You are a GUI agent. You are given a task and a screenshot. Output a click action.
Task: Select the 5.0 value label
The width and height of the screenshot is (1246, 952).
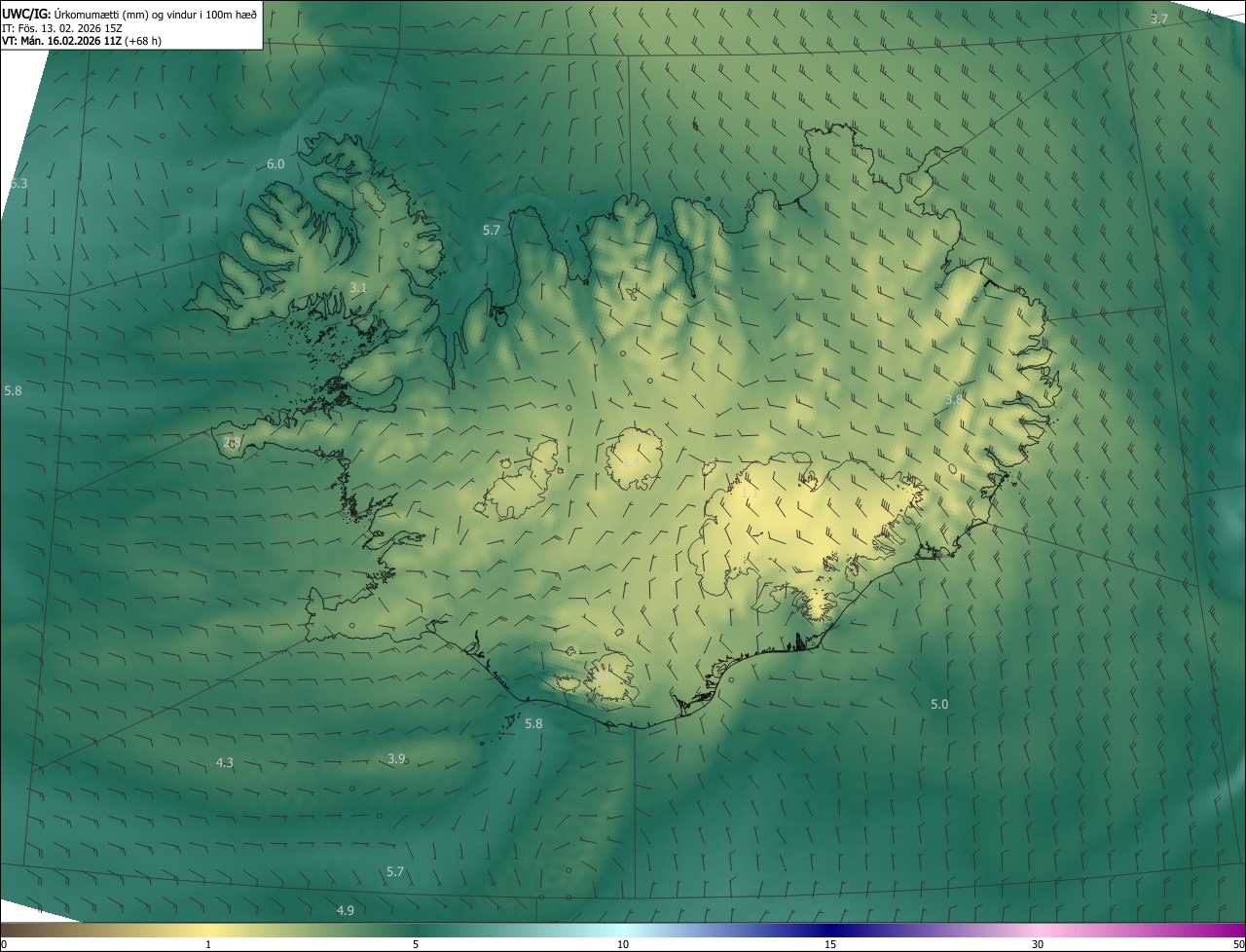coord(939,705)
